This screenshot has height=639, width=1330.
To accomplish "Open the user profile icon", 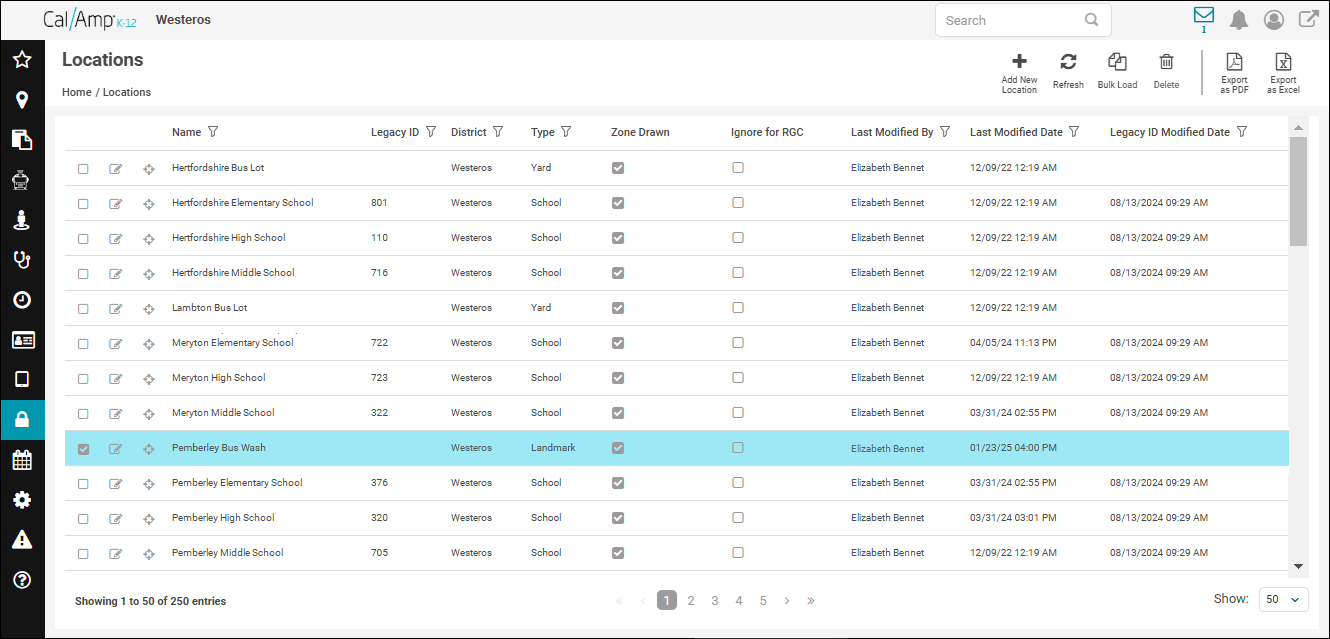I will pyautogui.click(x=1273, y=20).
